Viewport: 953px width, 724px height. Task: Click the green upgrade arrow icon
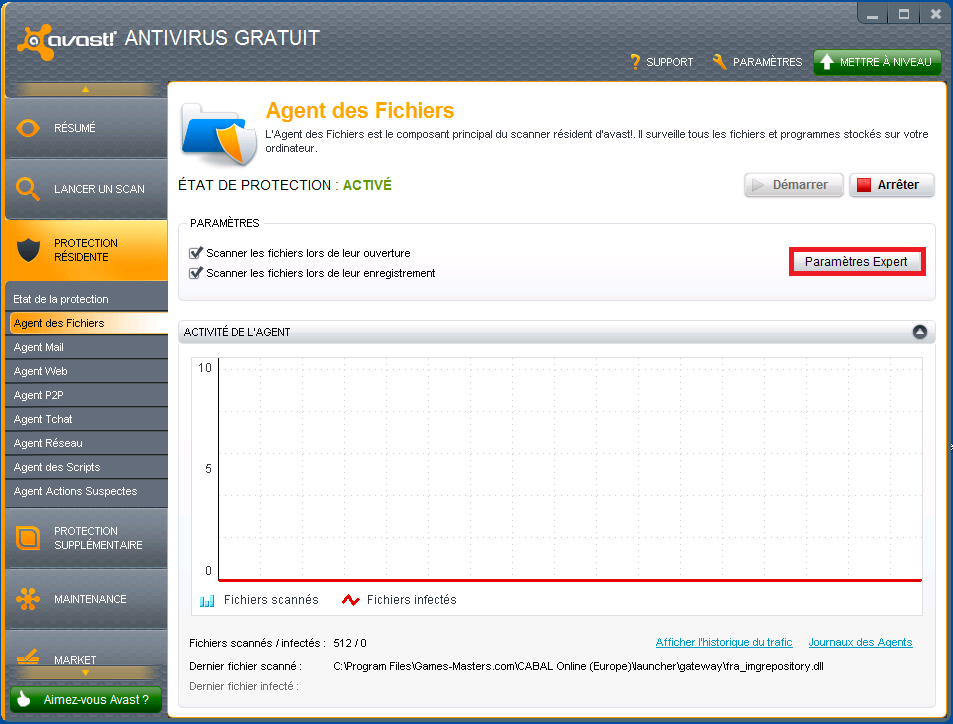tap(827, 61)
